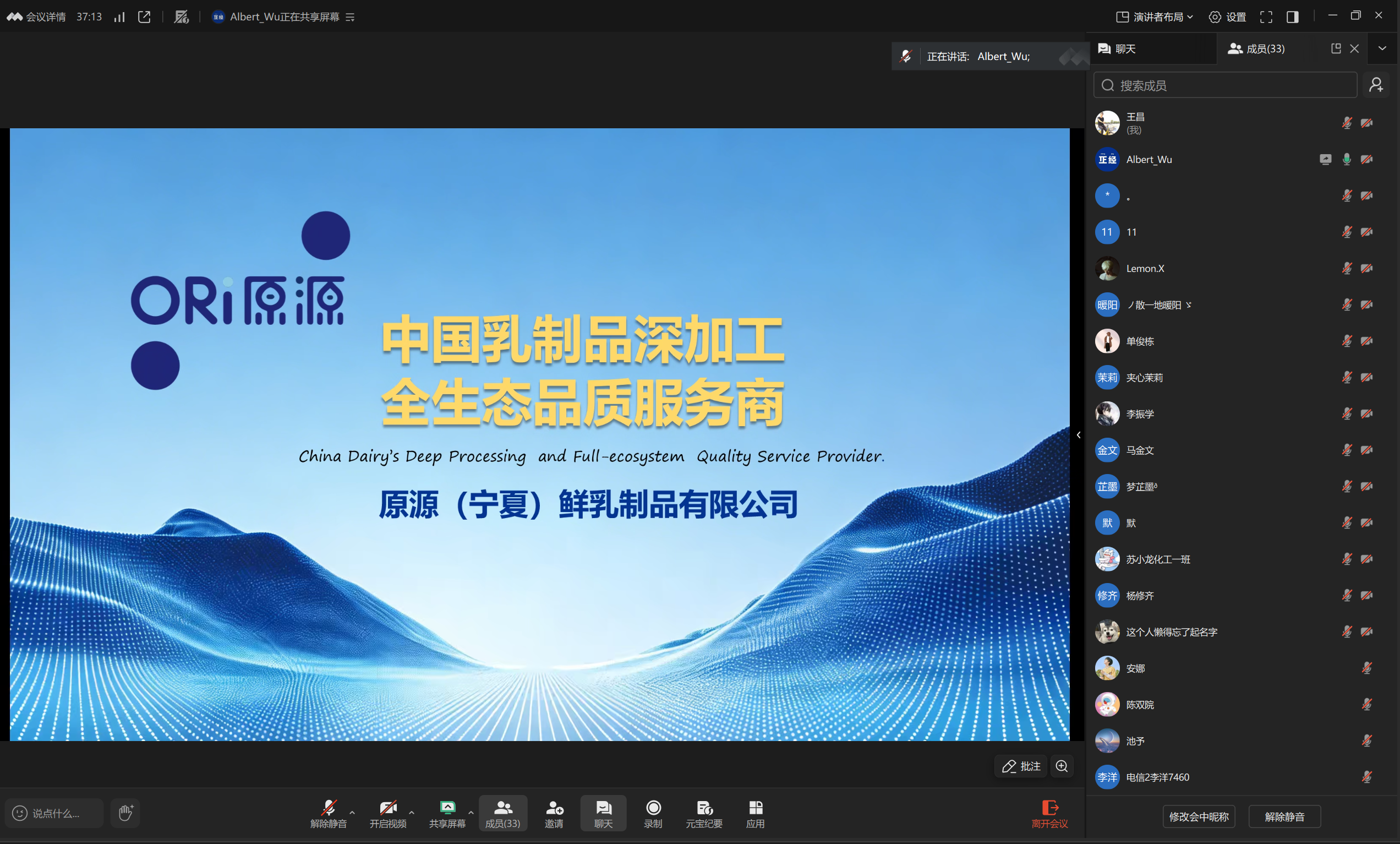Open the 应用 apps panel
Image resolution: width=1400 pixels, height=844 pixels.
pyautogui.click(x=755, y=813)
